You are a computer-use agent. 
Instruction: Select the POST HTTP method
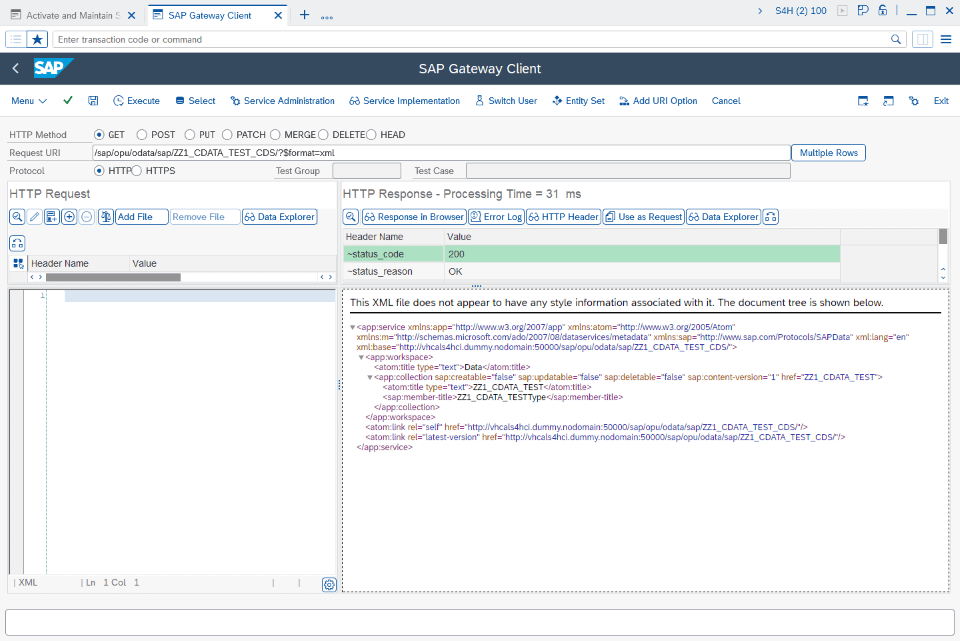(x=143, y=134)
